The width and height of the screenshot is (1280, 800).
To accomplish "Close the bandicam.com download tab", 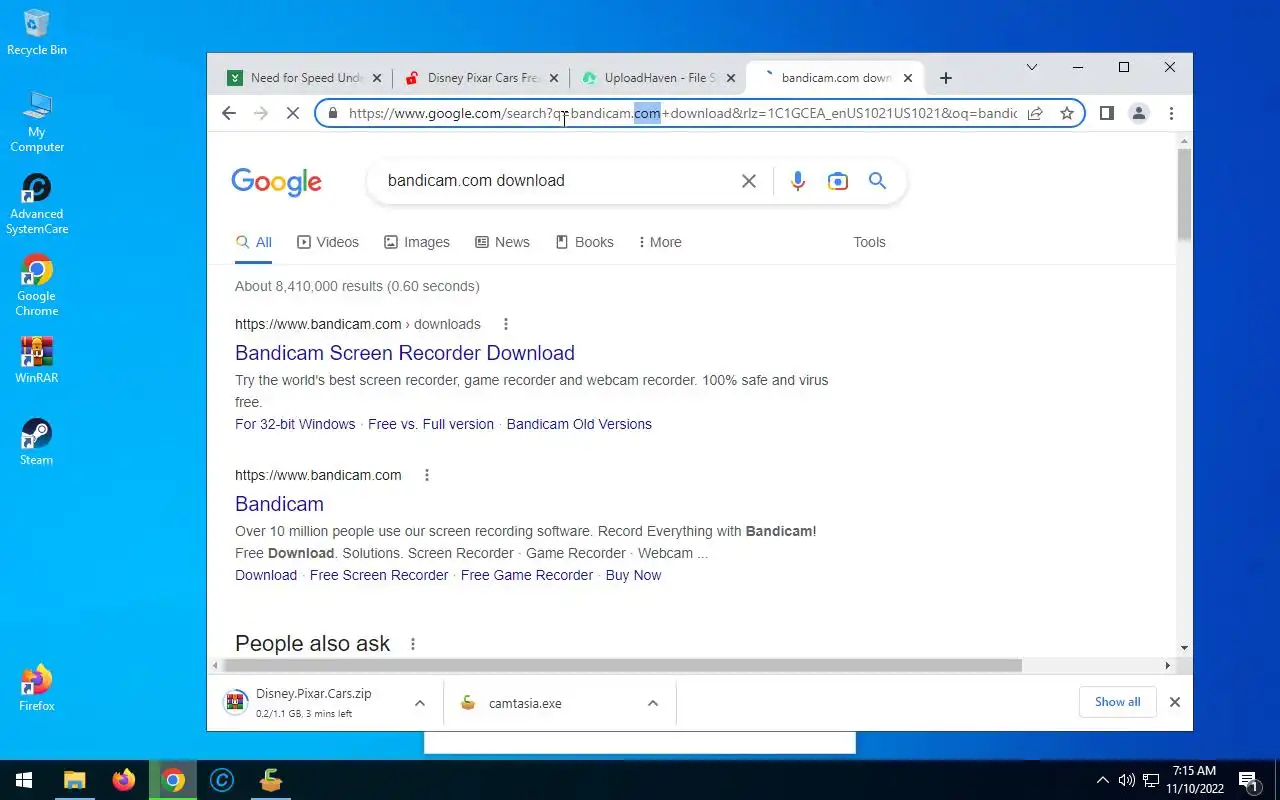I will [908, 78].
